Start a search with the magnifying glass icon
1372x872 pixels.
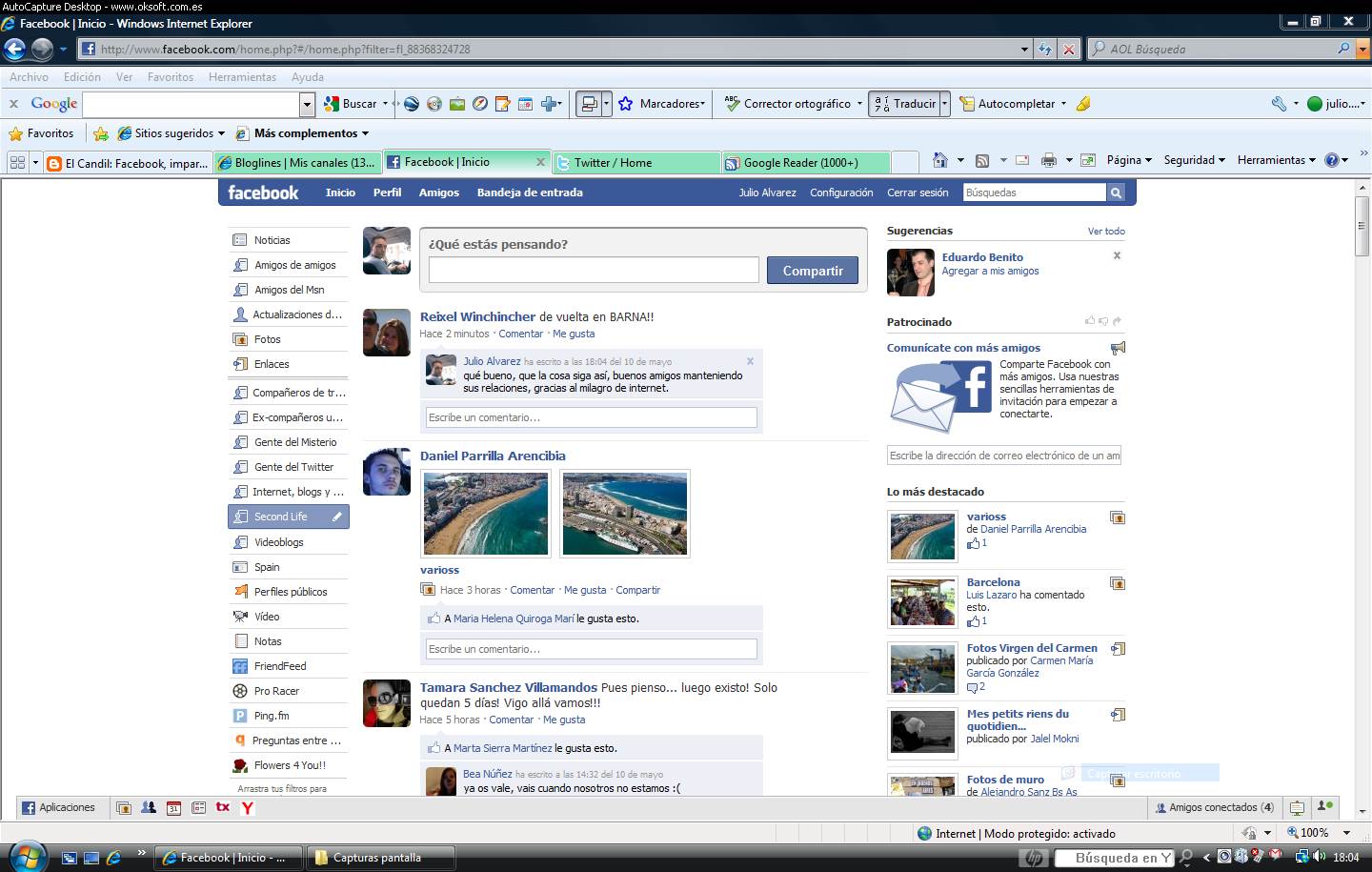click(x=1116, y=192)
